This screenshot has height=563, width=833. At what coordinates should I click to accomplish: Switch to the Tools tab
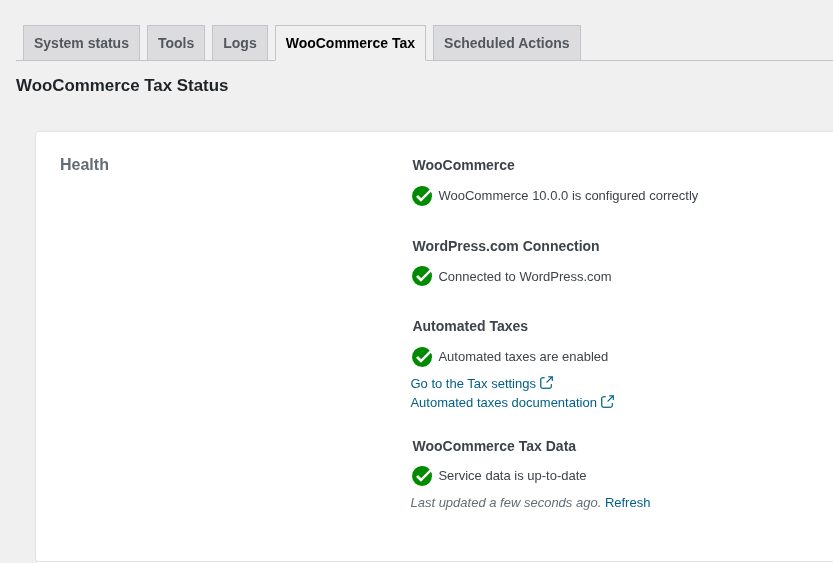click(176, 43)
